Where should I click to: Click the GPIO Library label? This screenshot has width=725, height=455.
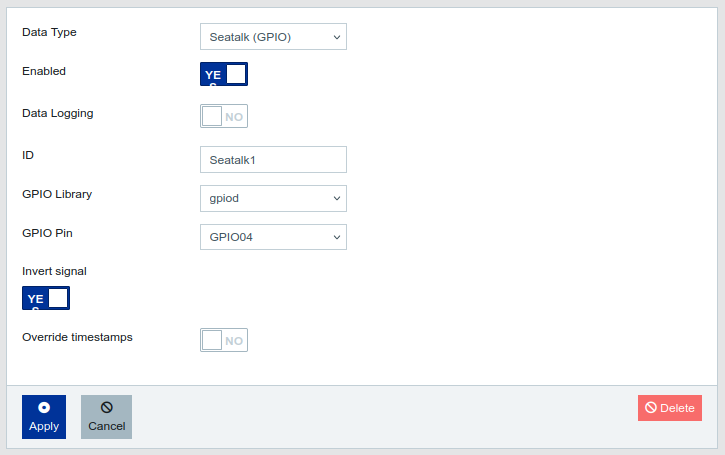57,194
